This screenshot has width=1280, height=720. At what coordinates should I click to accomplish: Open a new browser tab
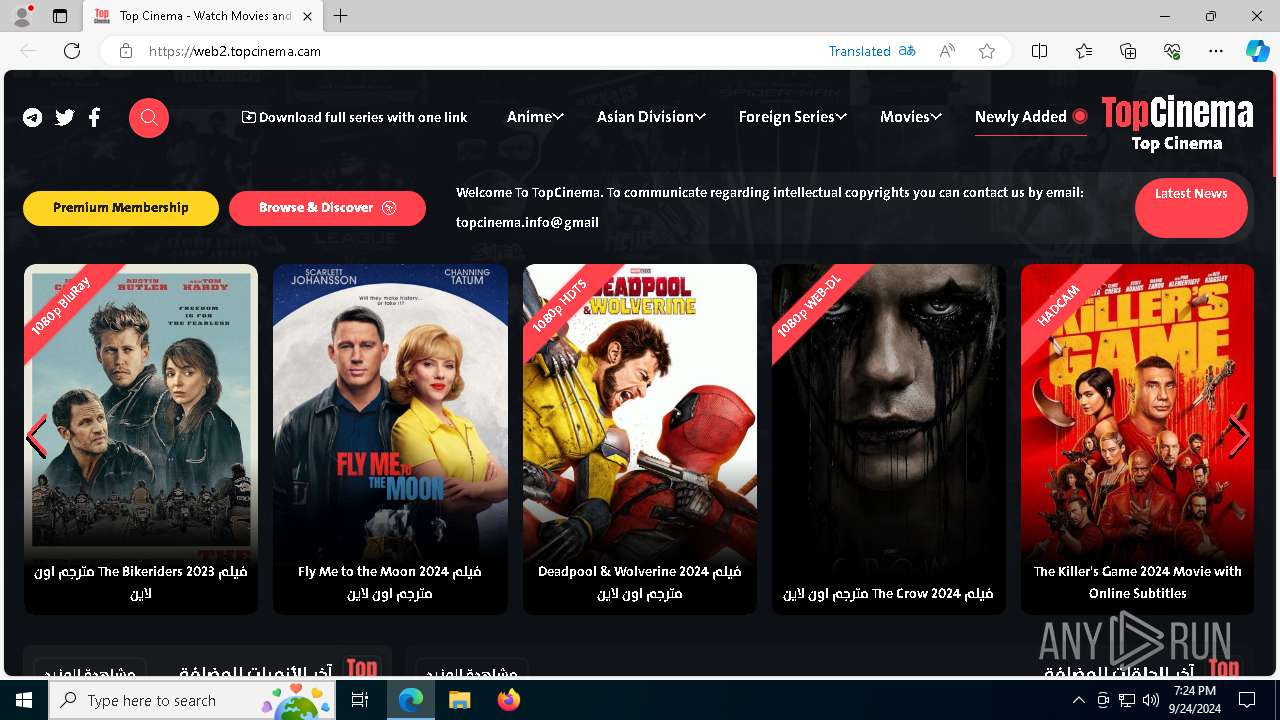341,16
